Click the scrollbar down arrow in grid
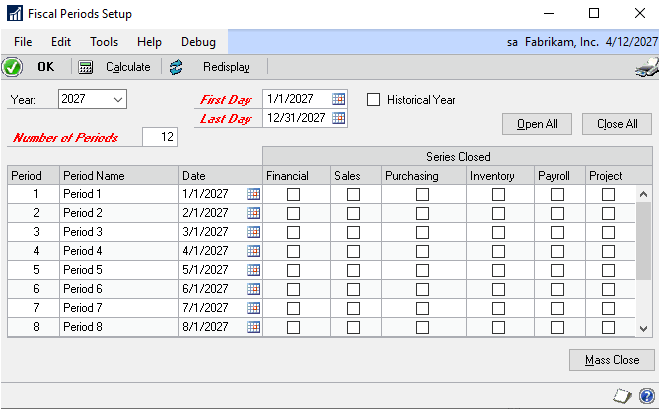 [643, 329]
